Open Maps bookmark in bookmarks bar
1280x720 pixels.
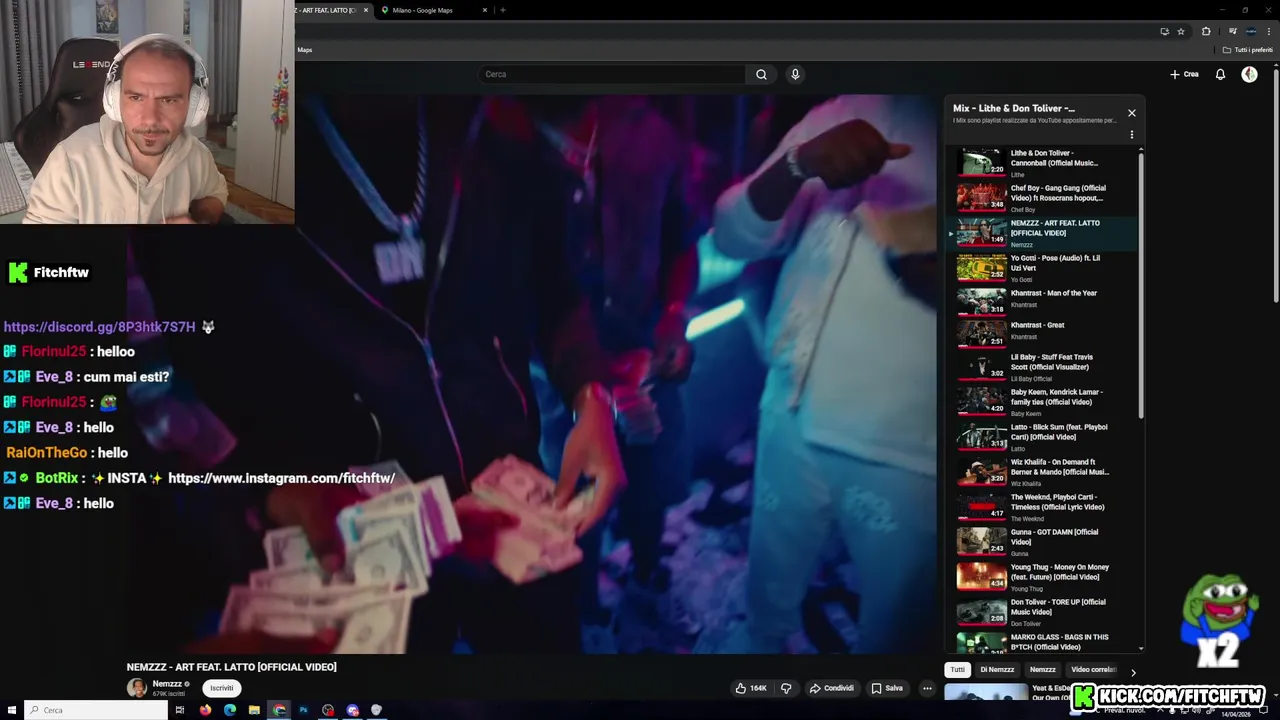pyautogui.click(x=305, y=50)
